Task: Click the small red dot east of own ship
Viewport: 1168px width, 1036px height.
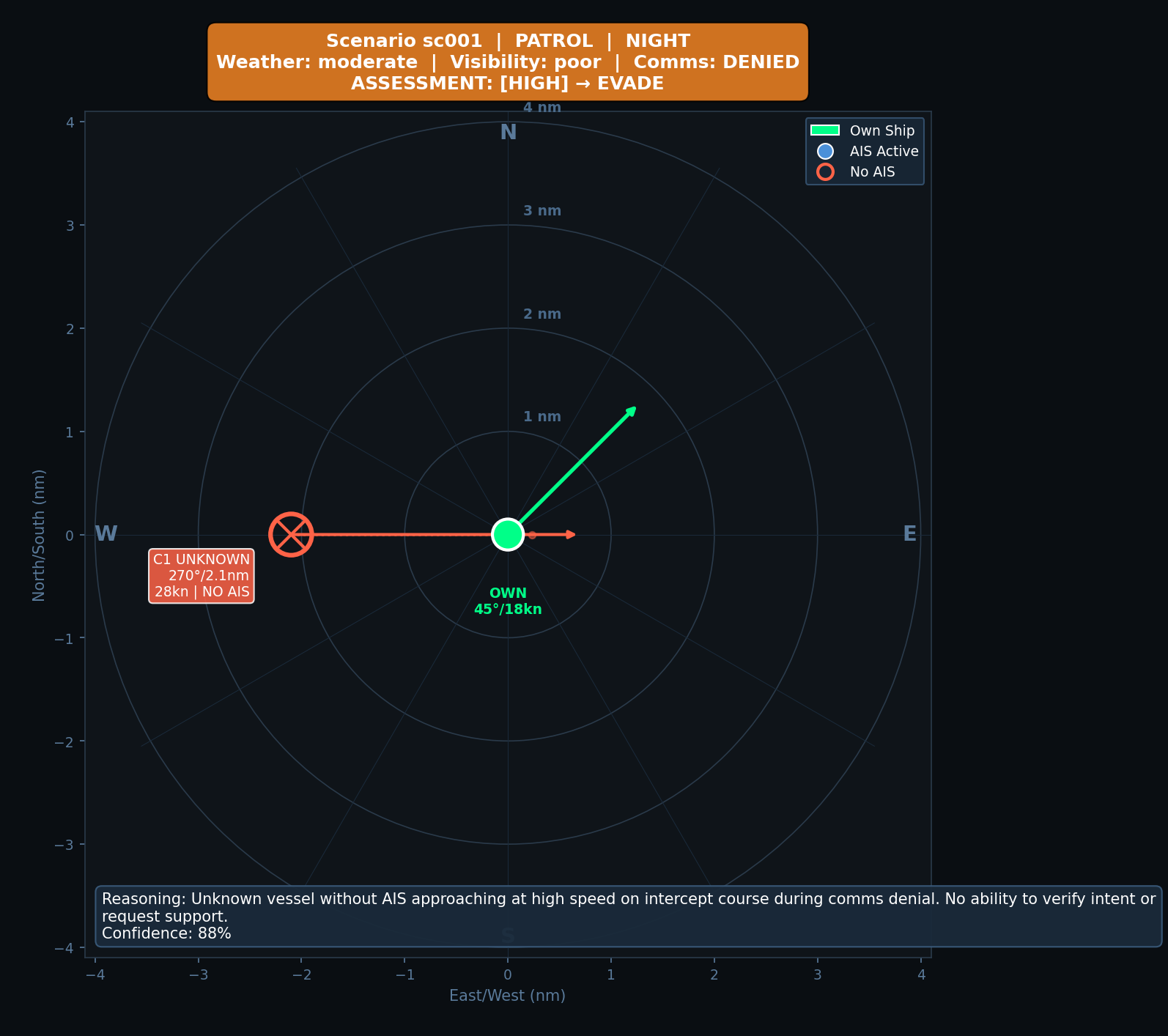Action: (533, 535)
